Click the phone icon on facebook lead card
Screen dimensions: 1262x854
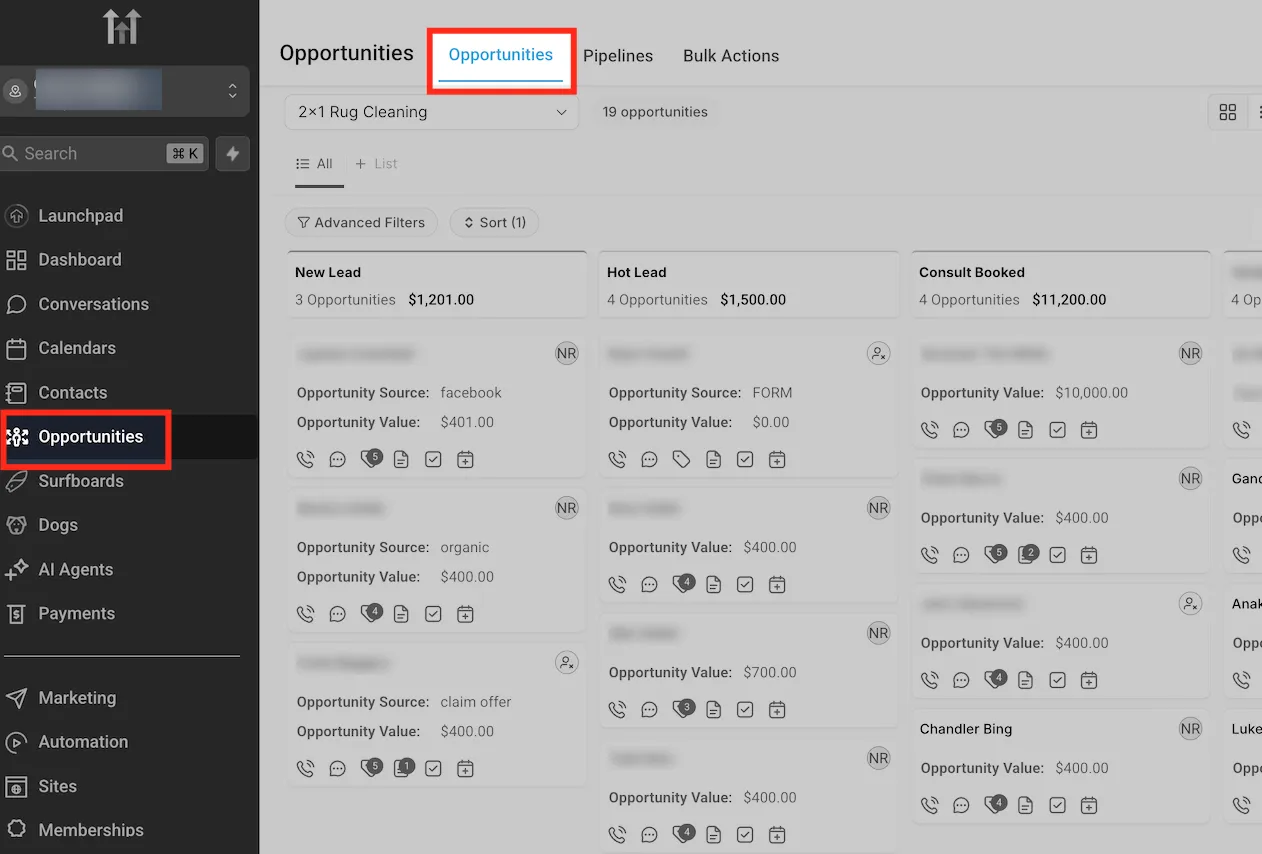tap(306, 459)
